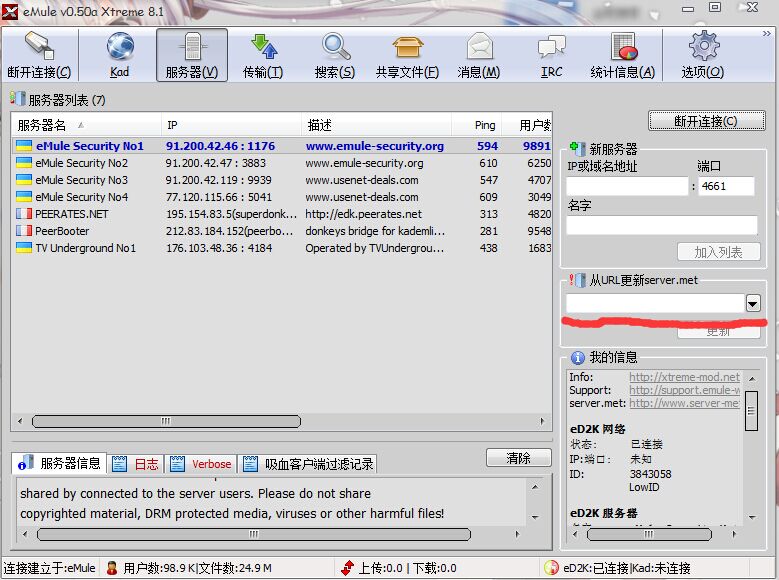This screenshot has width=779, height=580.
Task: Click the 服务器列表 server list icon
Action: point(18,98)
